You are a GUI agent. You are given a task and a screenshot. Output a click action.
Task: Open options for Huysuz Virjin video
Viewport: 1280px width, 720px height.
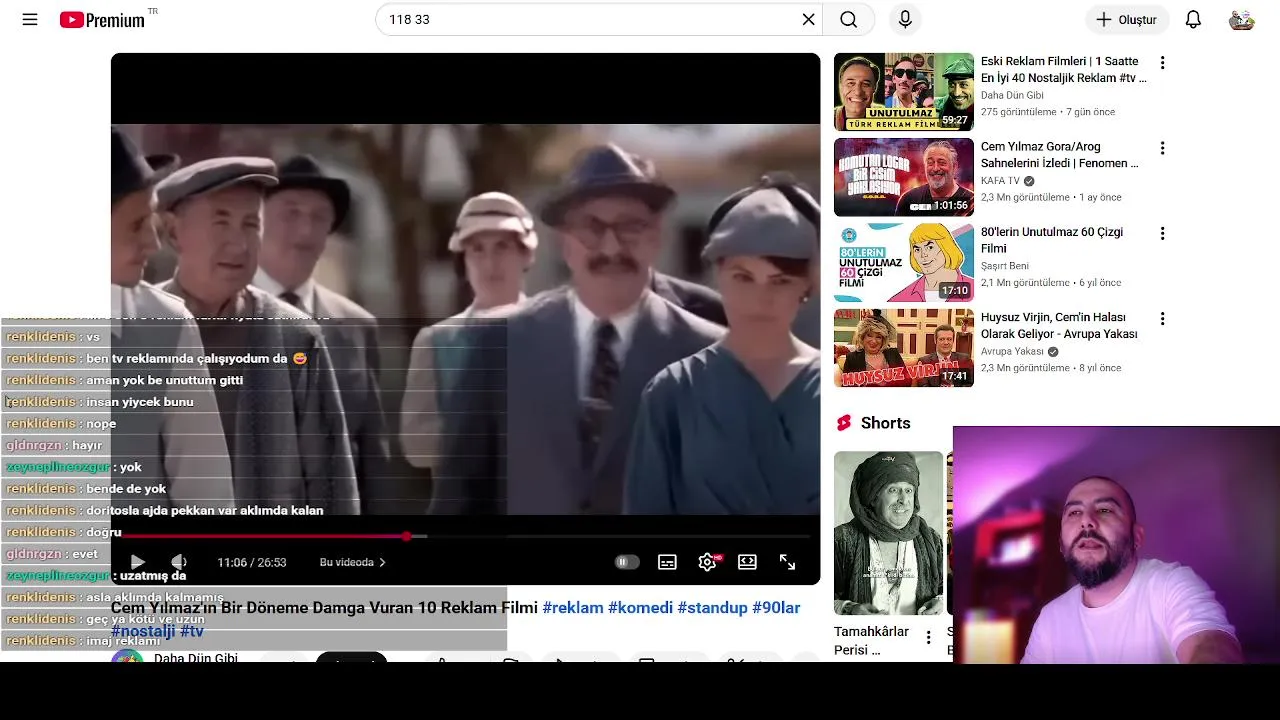click(1162, 319)
